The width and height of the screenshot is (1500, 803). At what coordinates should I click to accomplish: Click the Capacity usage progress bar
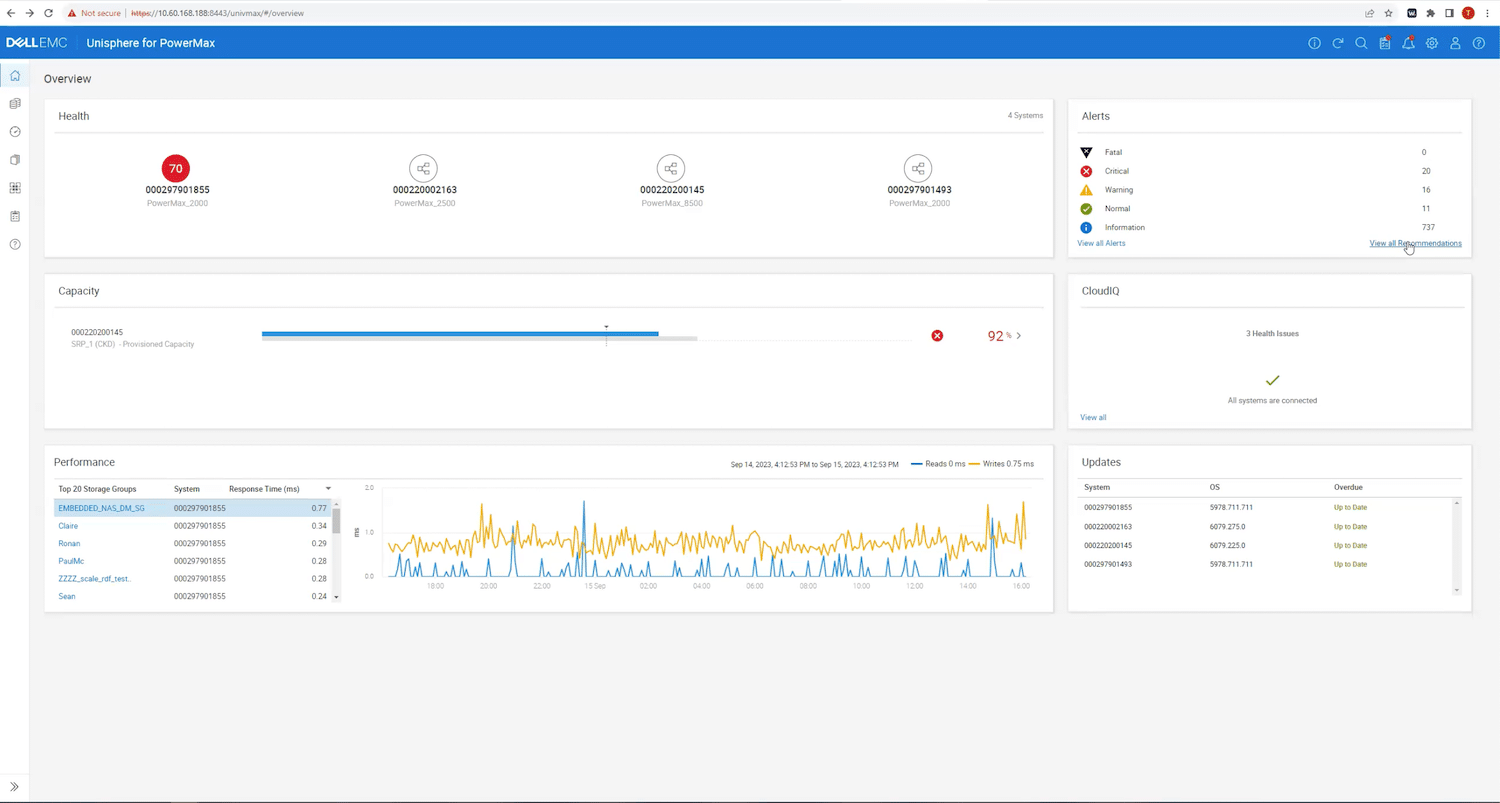[x=479, y=336]
